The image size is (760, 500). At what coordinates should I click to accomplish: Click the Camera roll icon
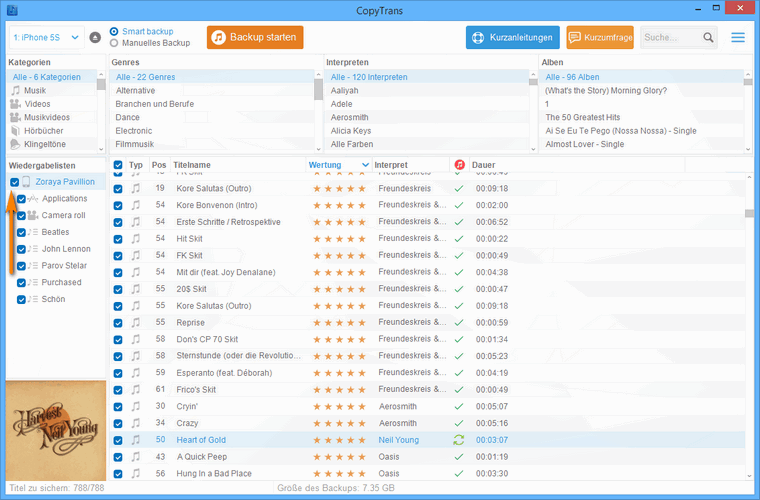(33, 215)
